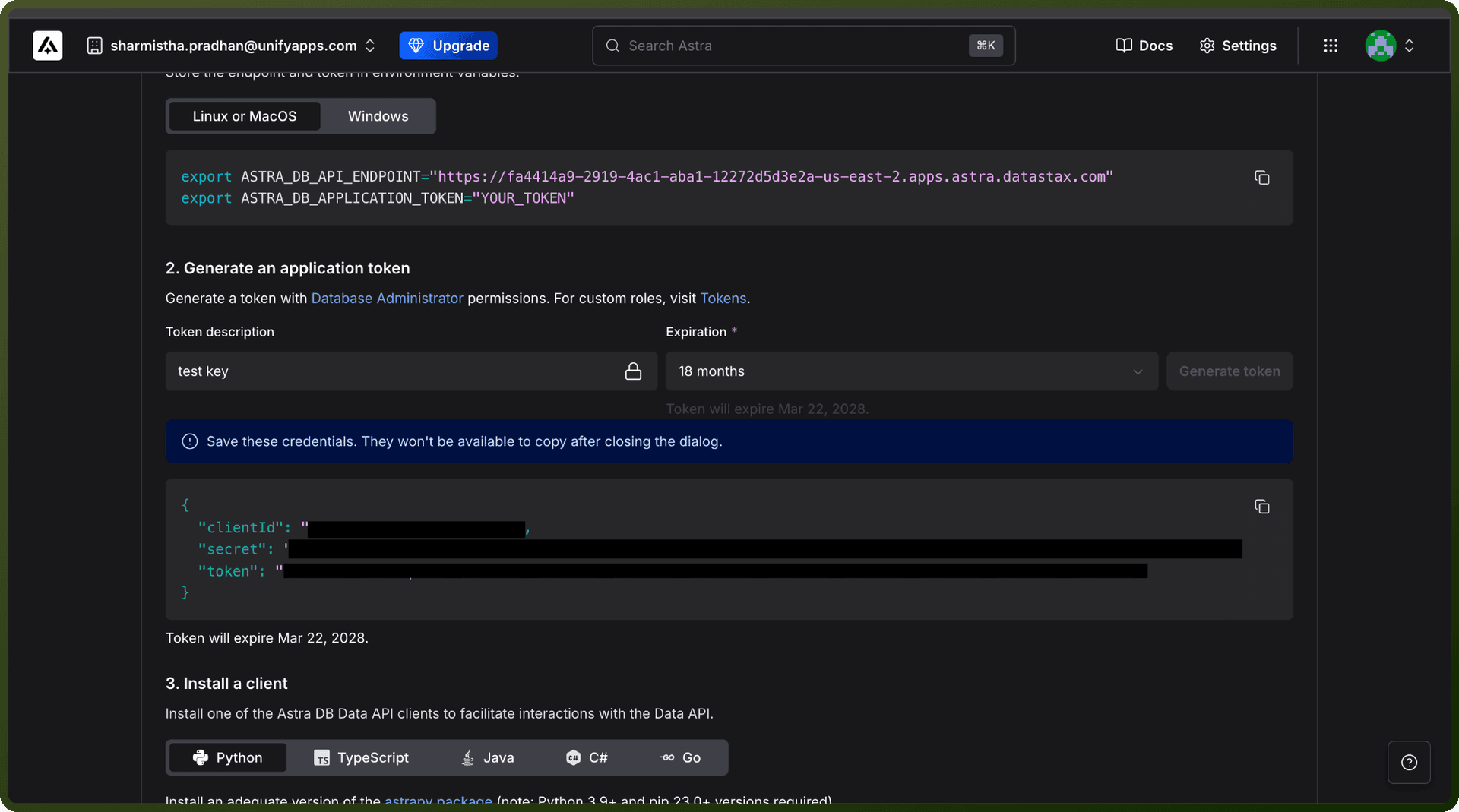
Task: Click the C# hexagon icon
Action: click(574, 757)
